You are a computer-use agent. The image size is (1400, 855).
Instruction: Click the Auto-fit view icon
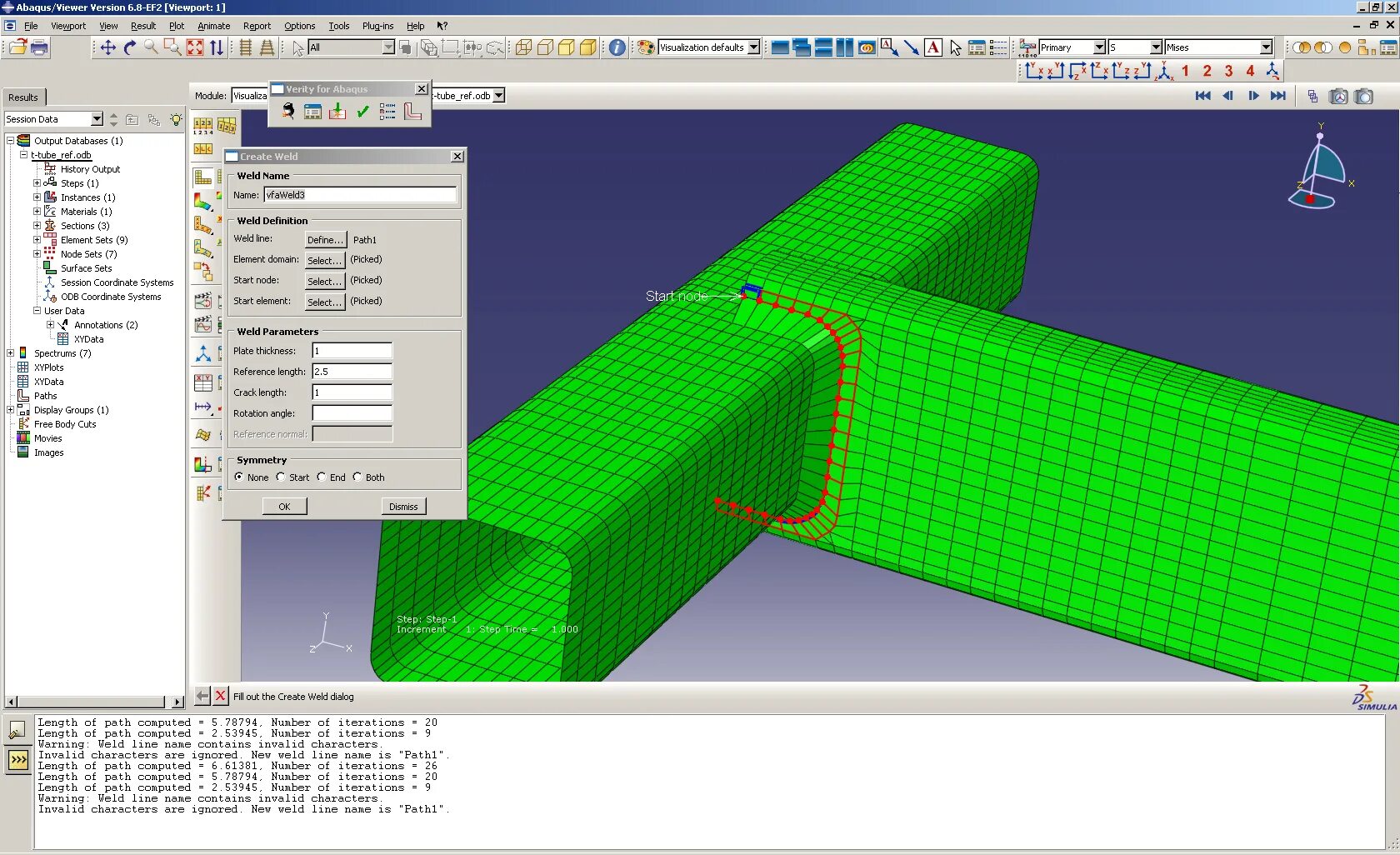[x=194, y=47]
